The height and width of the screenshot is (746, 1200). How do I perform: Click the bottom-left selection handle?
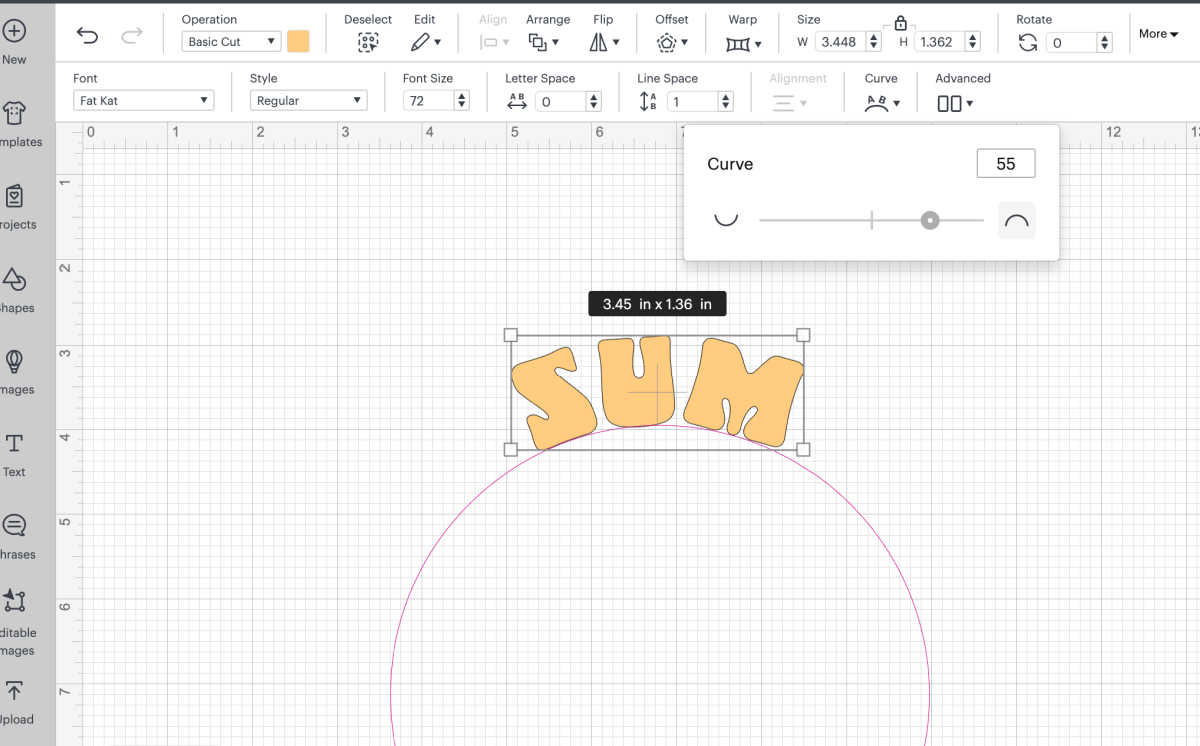(x=511, y=450)
